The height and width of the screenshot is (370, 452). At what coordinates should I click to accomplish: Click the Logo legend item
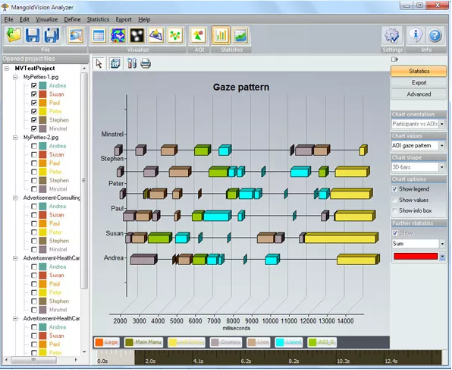tap(107, 342)
